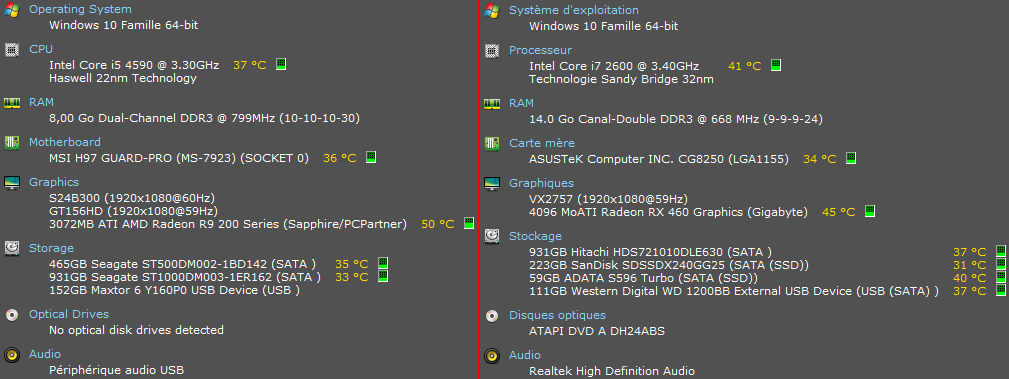Click the RAM module icon in left panel
This screenshot has height=379, width=1009.
[12, 102]
